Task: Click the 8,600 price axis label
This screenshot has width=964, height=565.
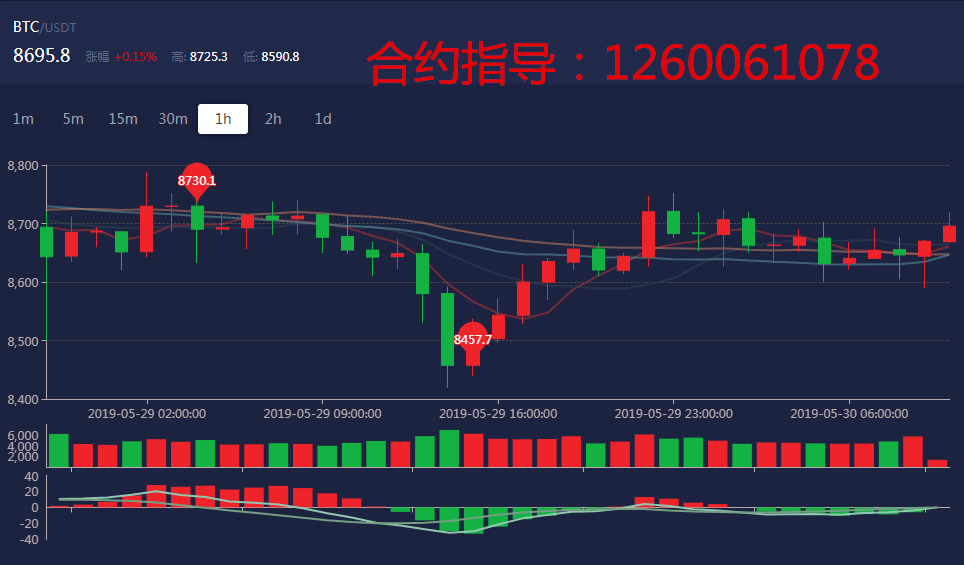Action: click(x=23, y=282)
